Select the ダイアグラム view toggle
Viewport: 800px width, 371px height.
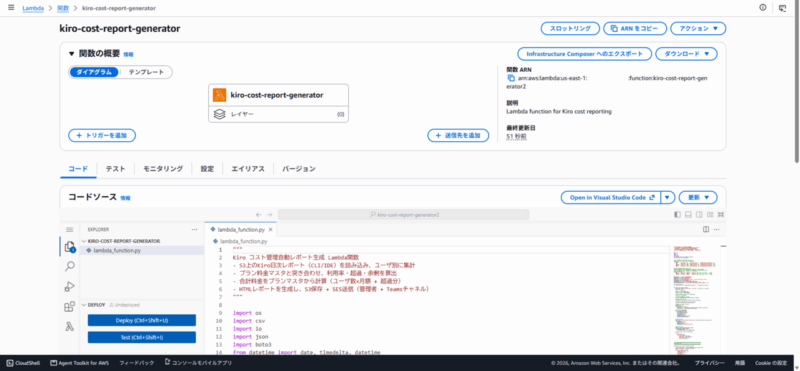[x=94, y=72]
